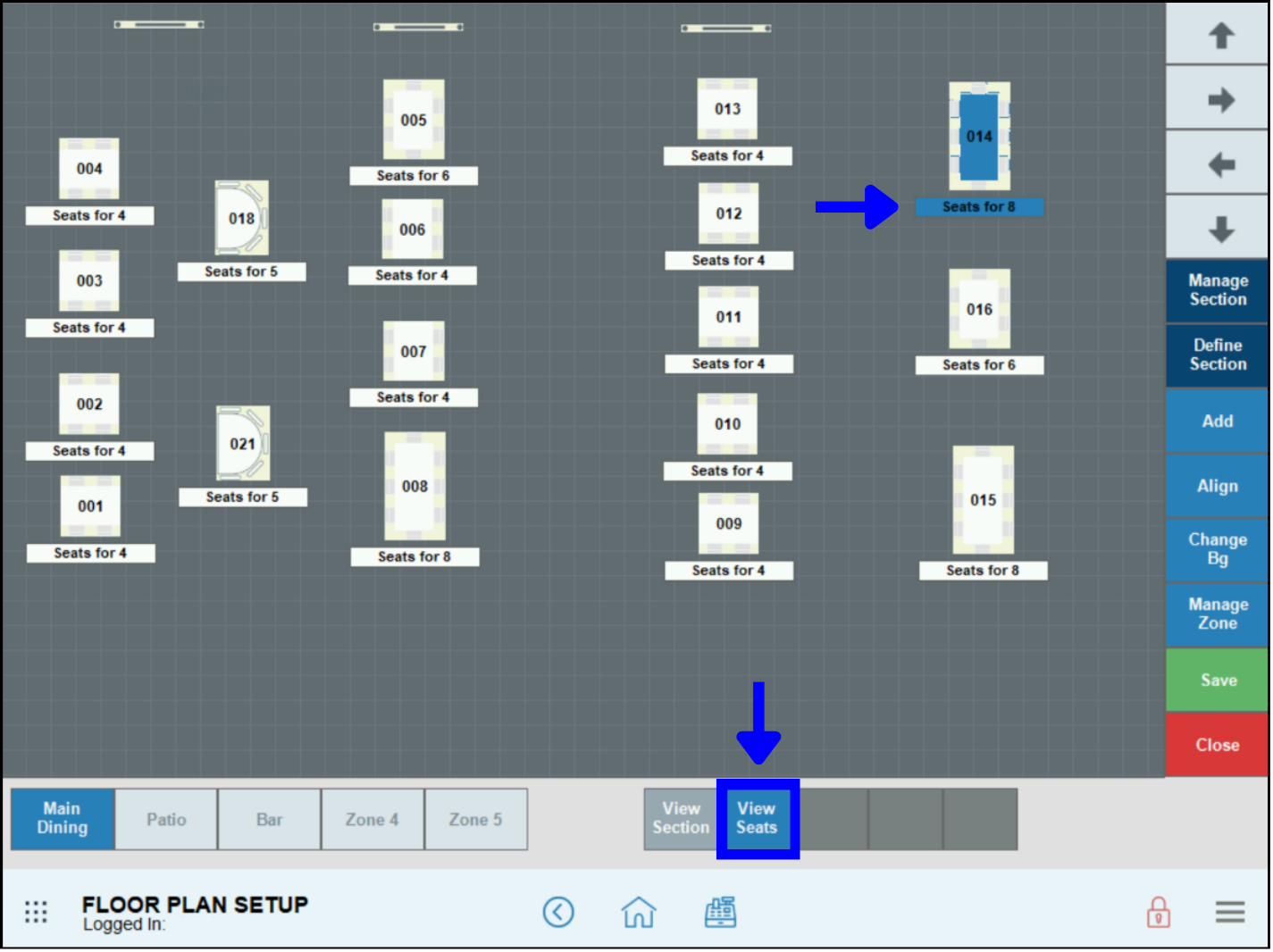Select table 008 with seats for 8
The image size is (1273, 952).
[x=415, y=487]
